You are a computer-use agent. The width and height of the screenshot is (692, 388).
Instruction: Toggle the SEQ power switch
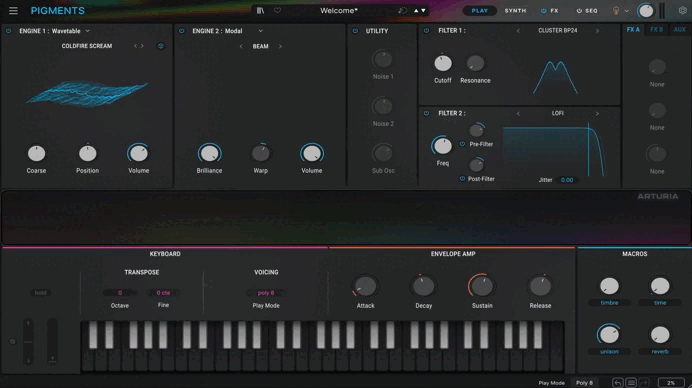pos(579,11)
